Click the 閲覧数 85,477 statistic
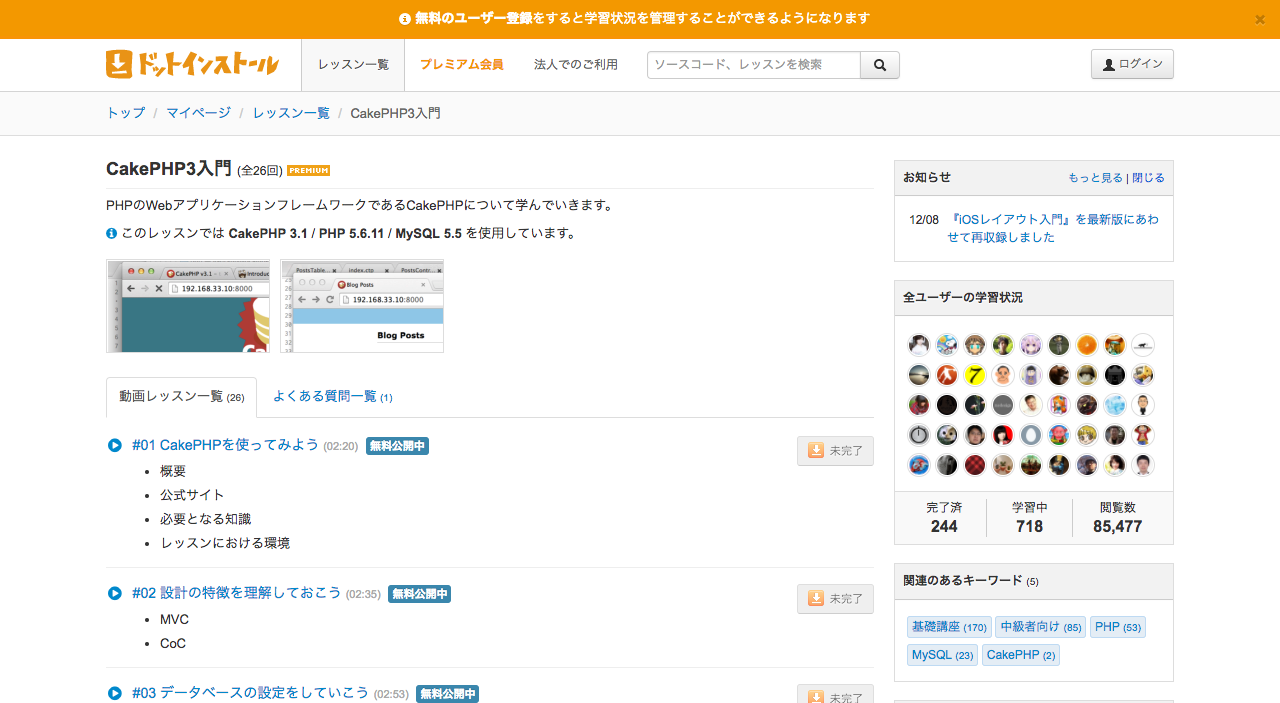 (x=1118, y=518)
